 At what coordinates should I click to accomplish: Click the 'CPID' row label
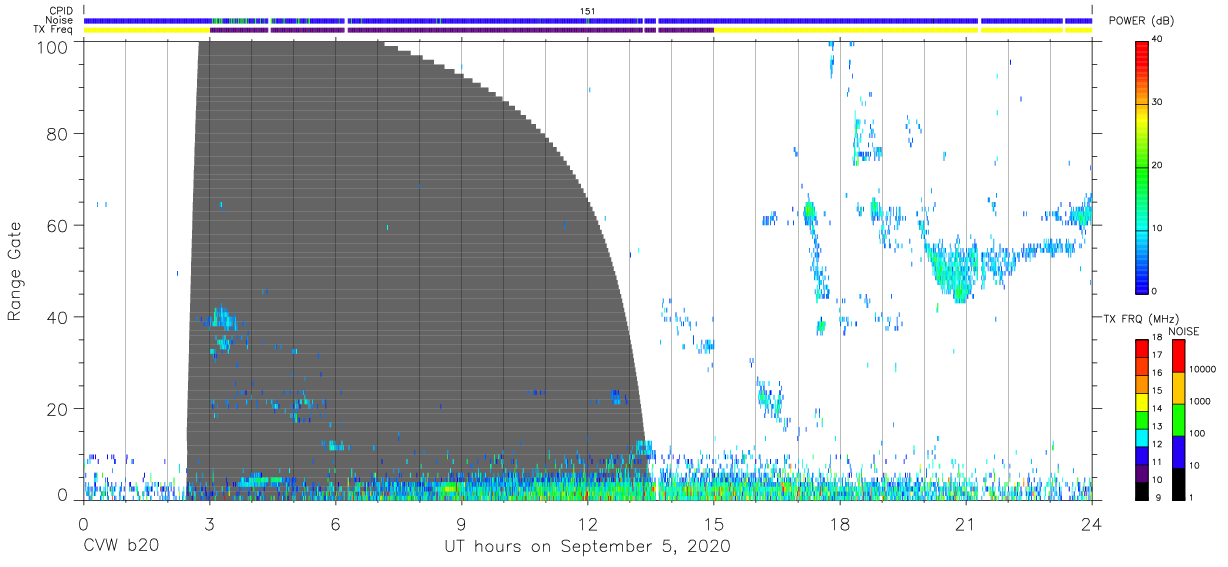coord(61,11)
